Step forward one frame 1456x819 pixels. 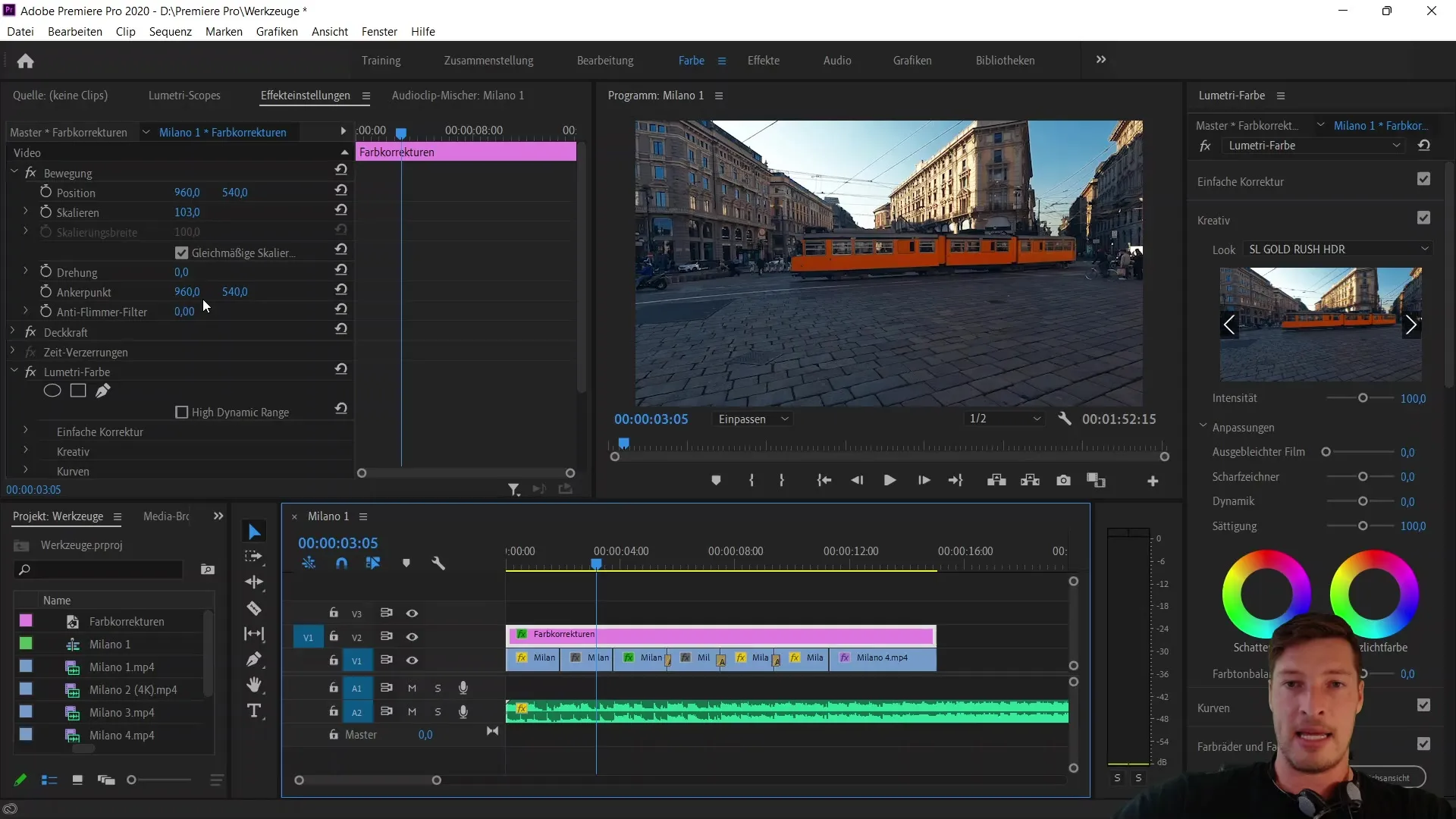click(x=923, y=481)
